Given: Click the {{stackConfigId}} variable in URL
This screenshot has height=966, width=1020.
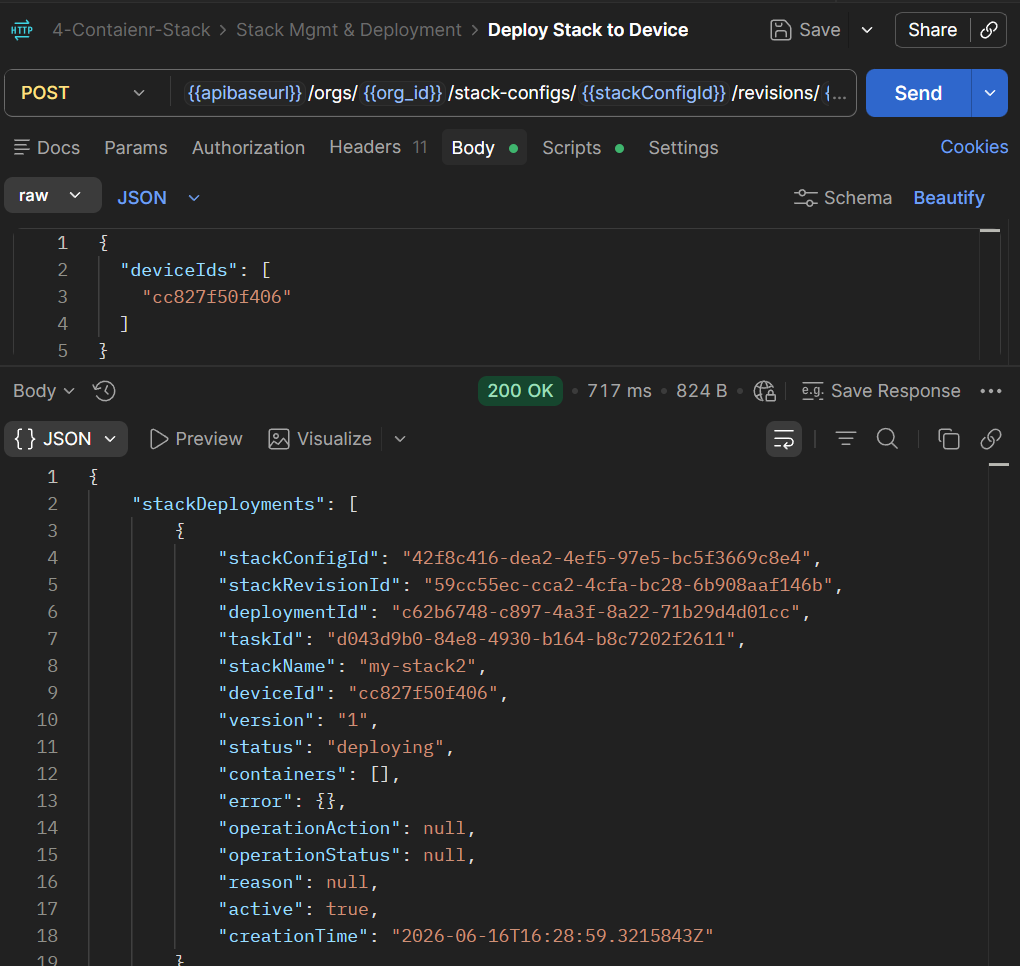Looking at the screenshot, I should (653, 93).
